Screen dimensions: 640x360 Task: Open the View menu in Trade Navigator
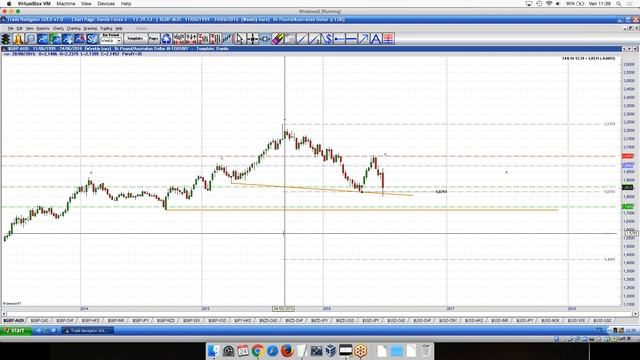coord(30,29)
